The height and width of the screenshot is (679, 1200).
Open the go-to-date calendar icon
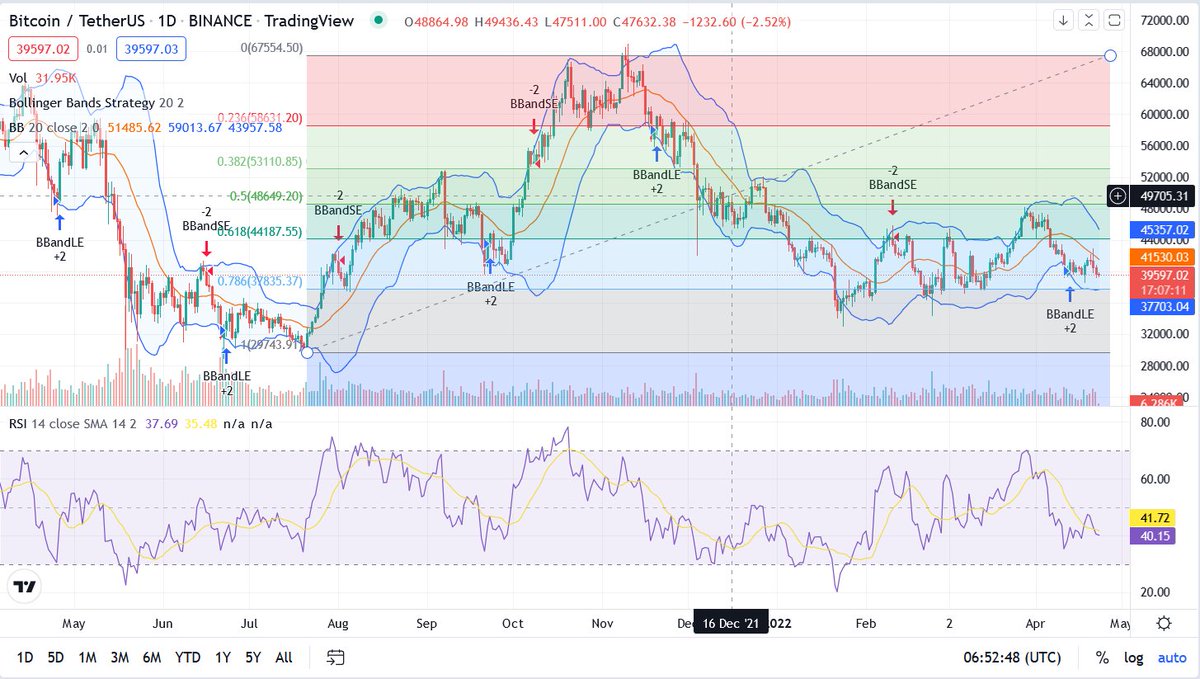click(336, 657)
